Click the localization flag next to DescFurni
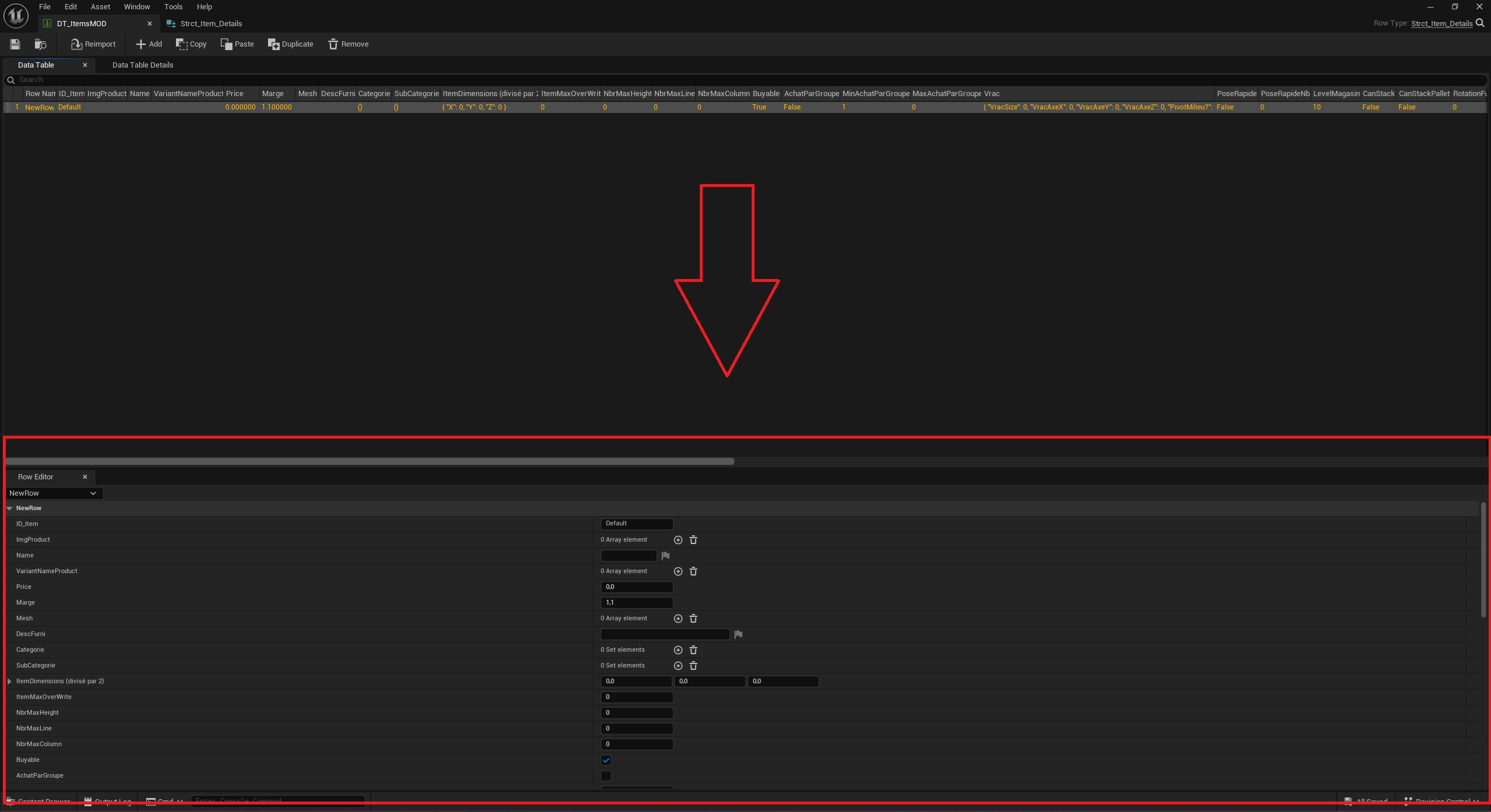 [738, 634]
